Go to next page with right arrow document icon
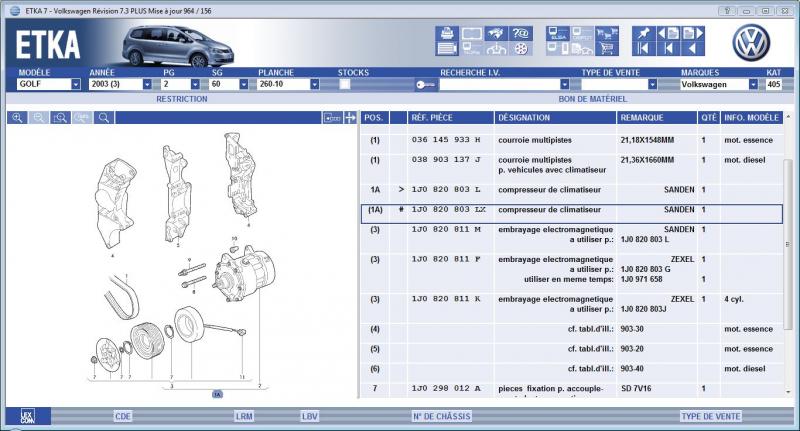 click(693, 34)
